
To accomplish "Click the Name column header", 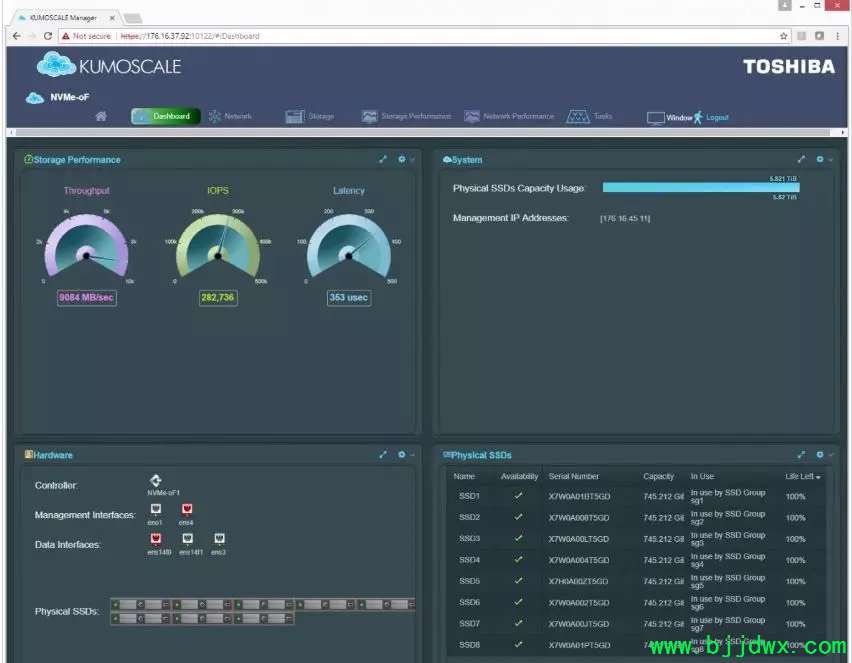I will tap(464, 477).
